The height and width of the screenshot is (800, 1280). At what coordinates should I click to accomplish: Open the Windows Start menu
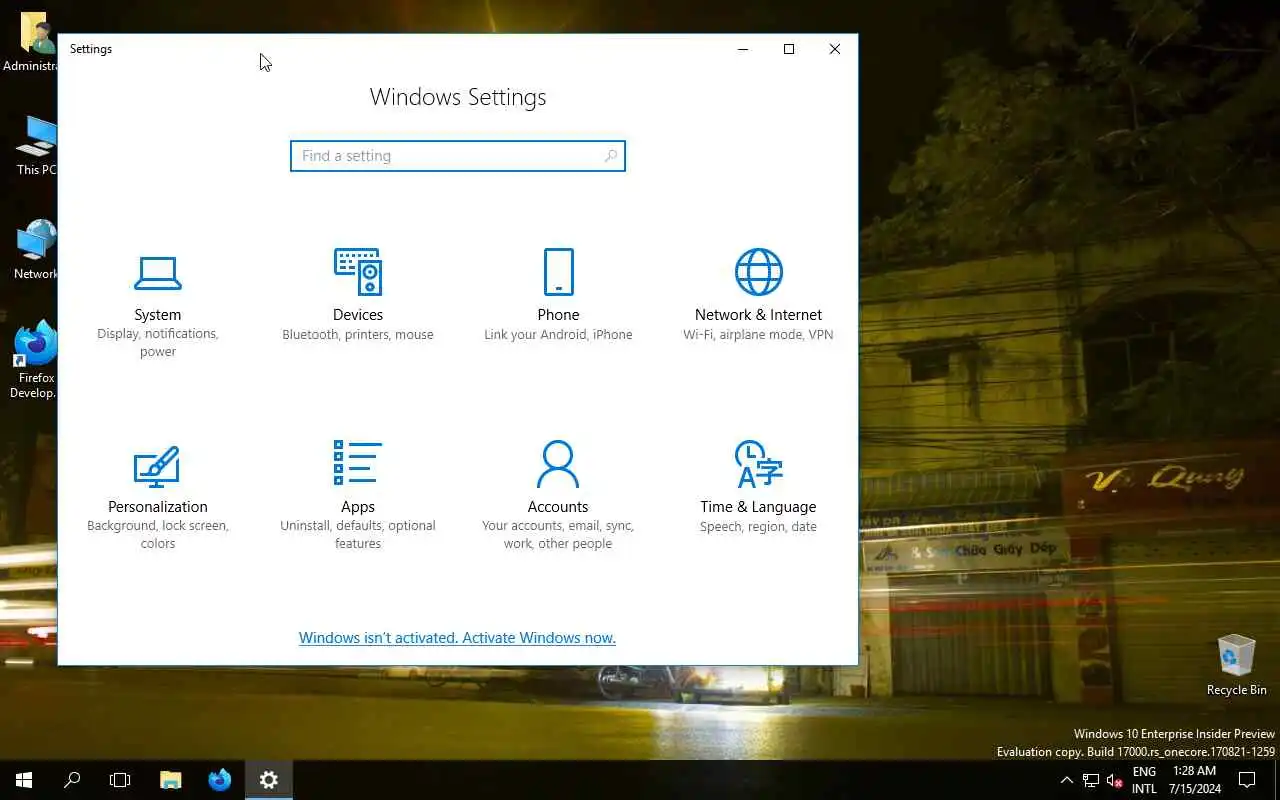(x=24, y=780)
